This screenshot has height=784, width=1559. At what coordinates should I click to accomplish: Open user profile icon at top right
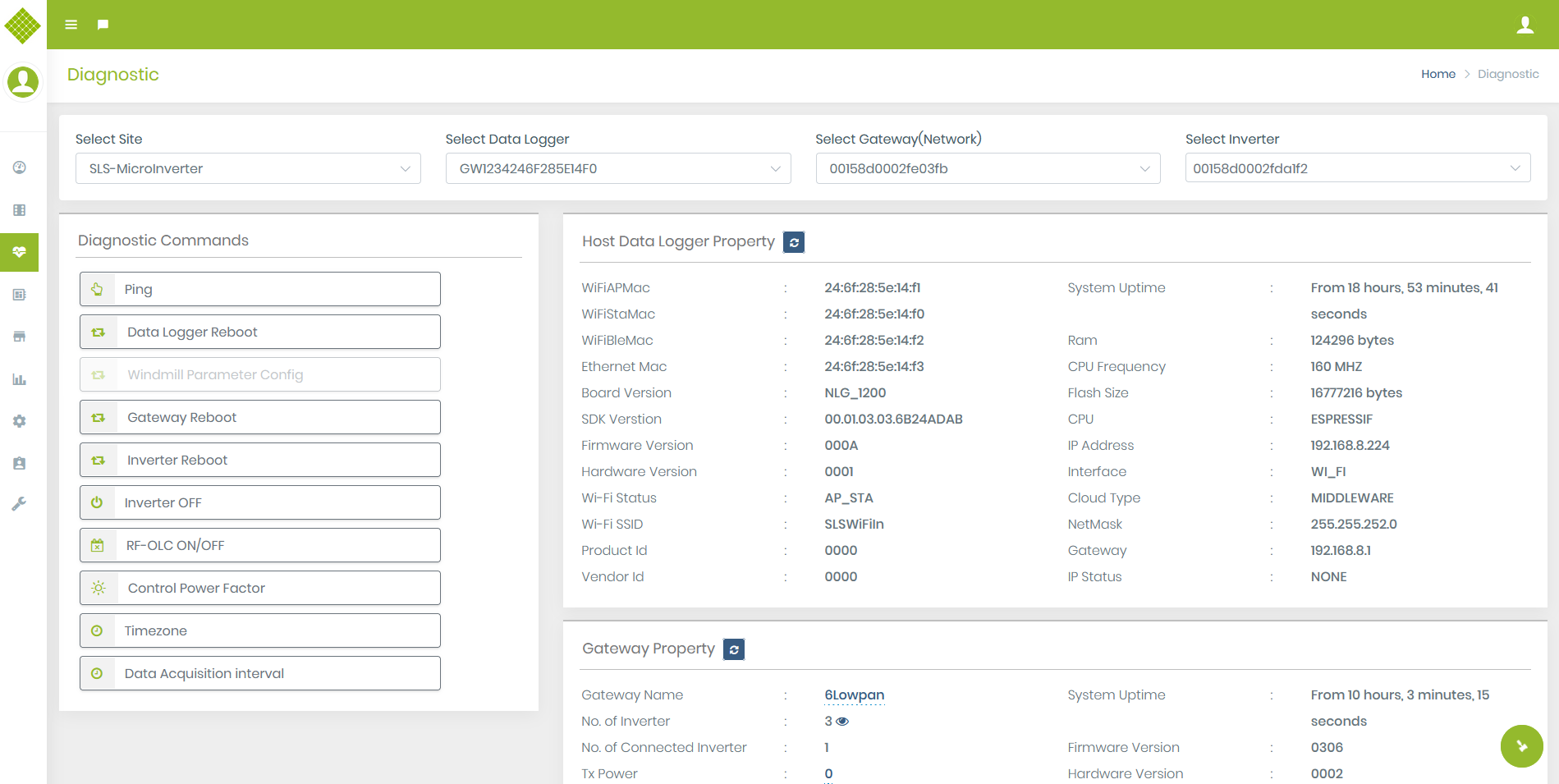point(1525,25)
